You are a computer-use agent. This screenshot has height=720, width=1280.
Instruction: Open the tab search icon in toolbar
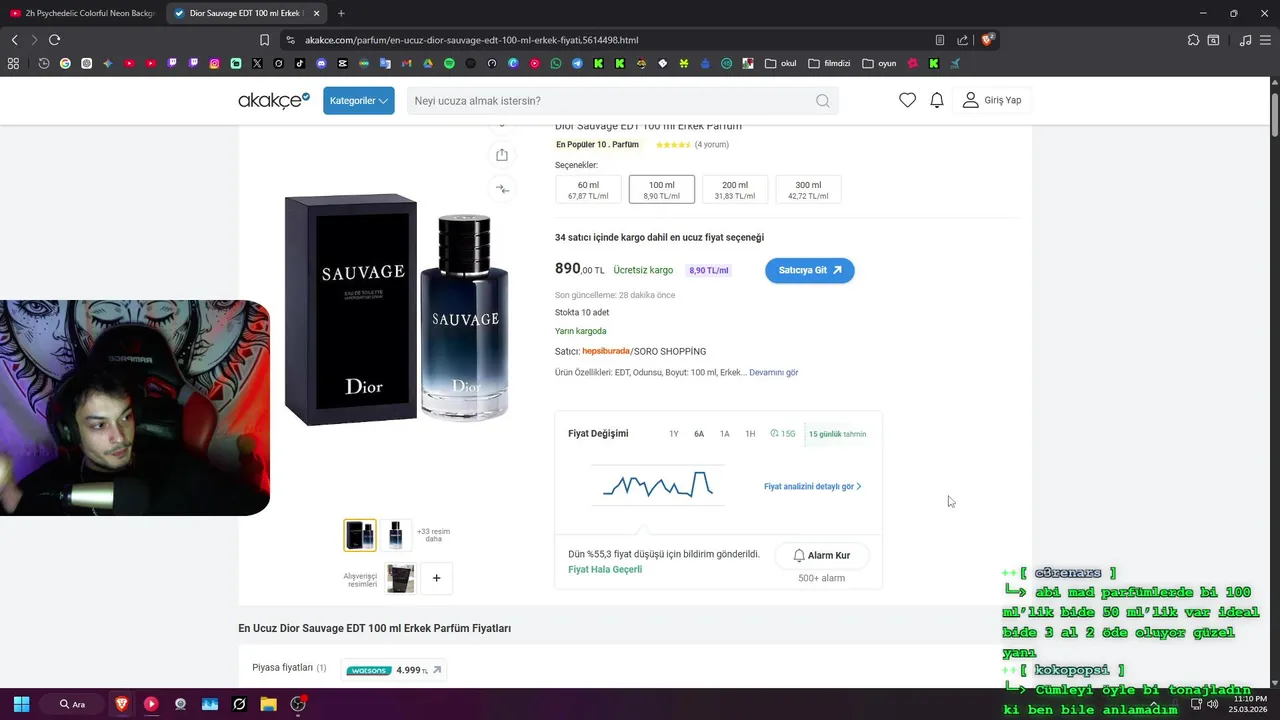pos(1213,40)
